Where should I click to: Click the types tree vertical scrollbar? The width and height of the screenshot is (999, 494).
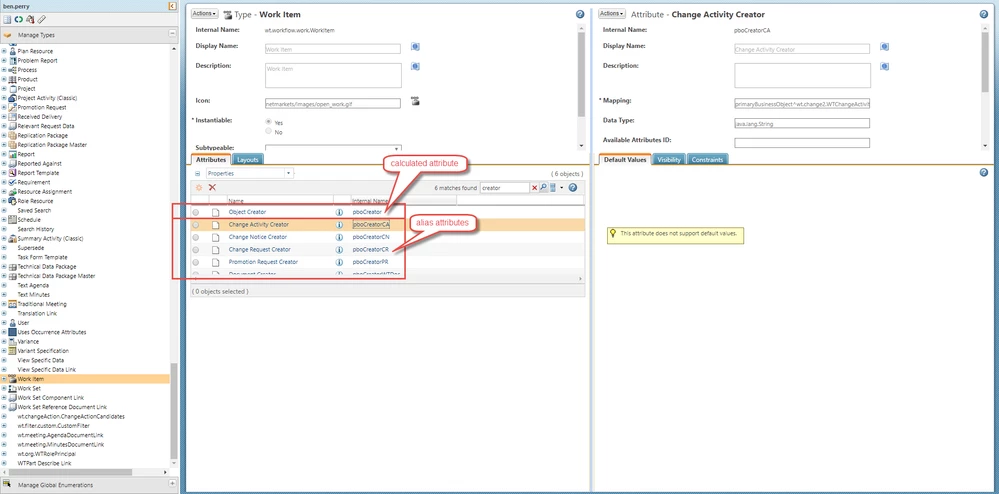(173, 412)
